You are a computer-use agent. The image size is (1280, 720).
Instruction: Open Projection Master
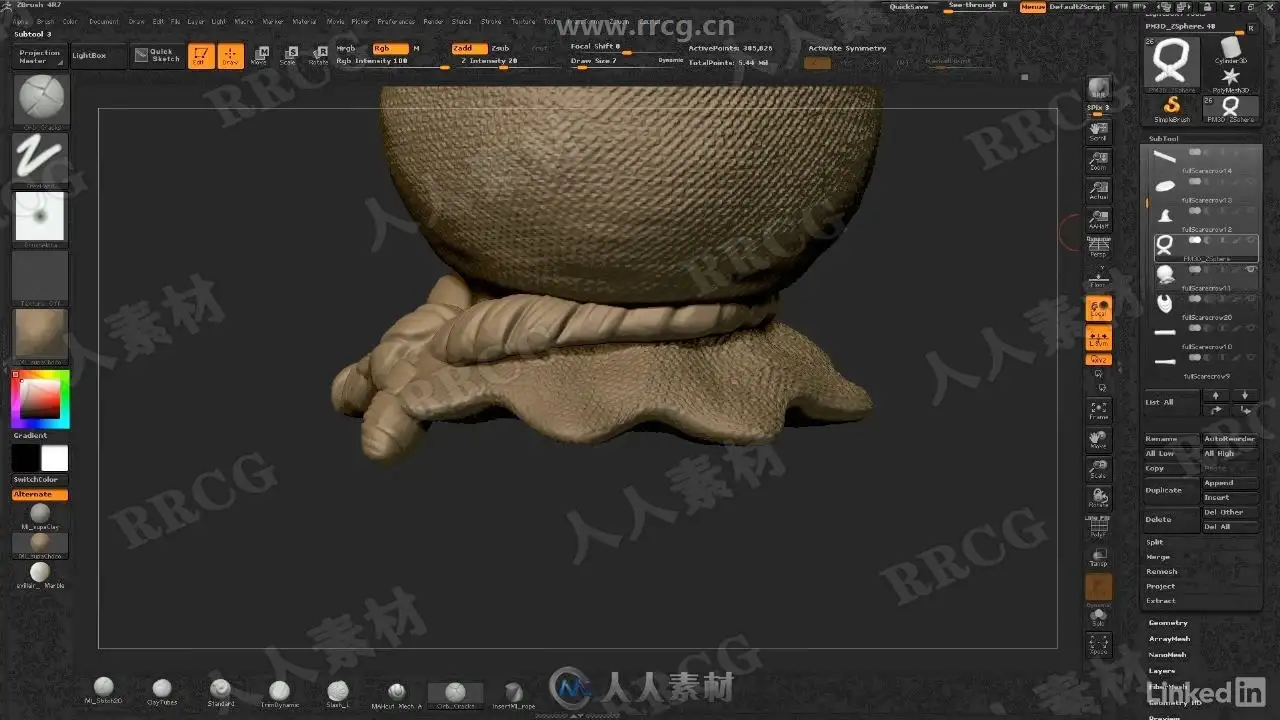[x=40, y=57]
